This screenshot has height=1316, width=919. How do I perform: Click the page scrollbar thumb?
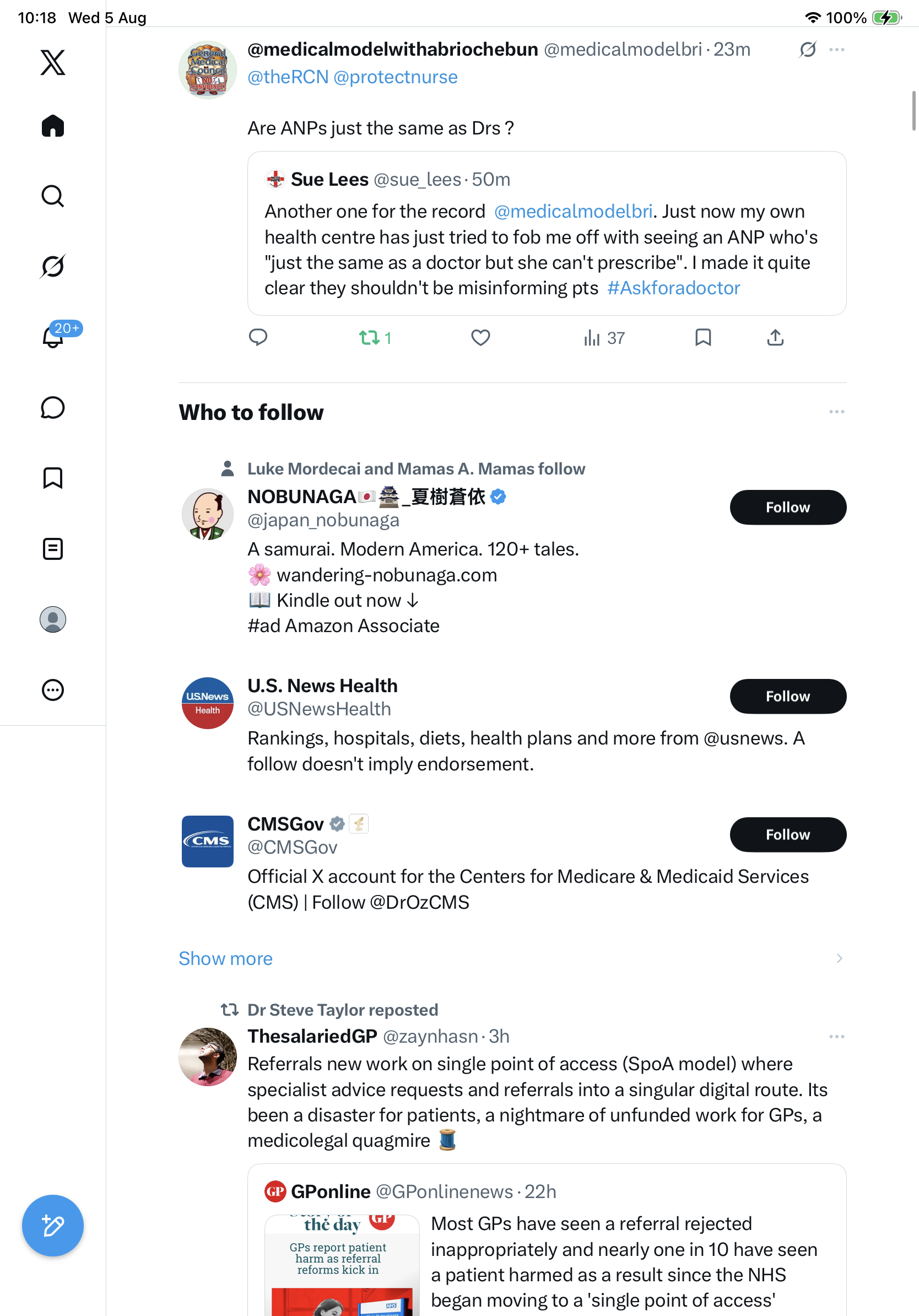[913, 111]
